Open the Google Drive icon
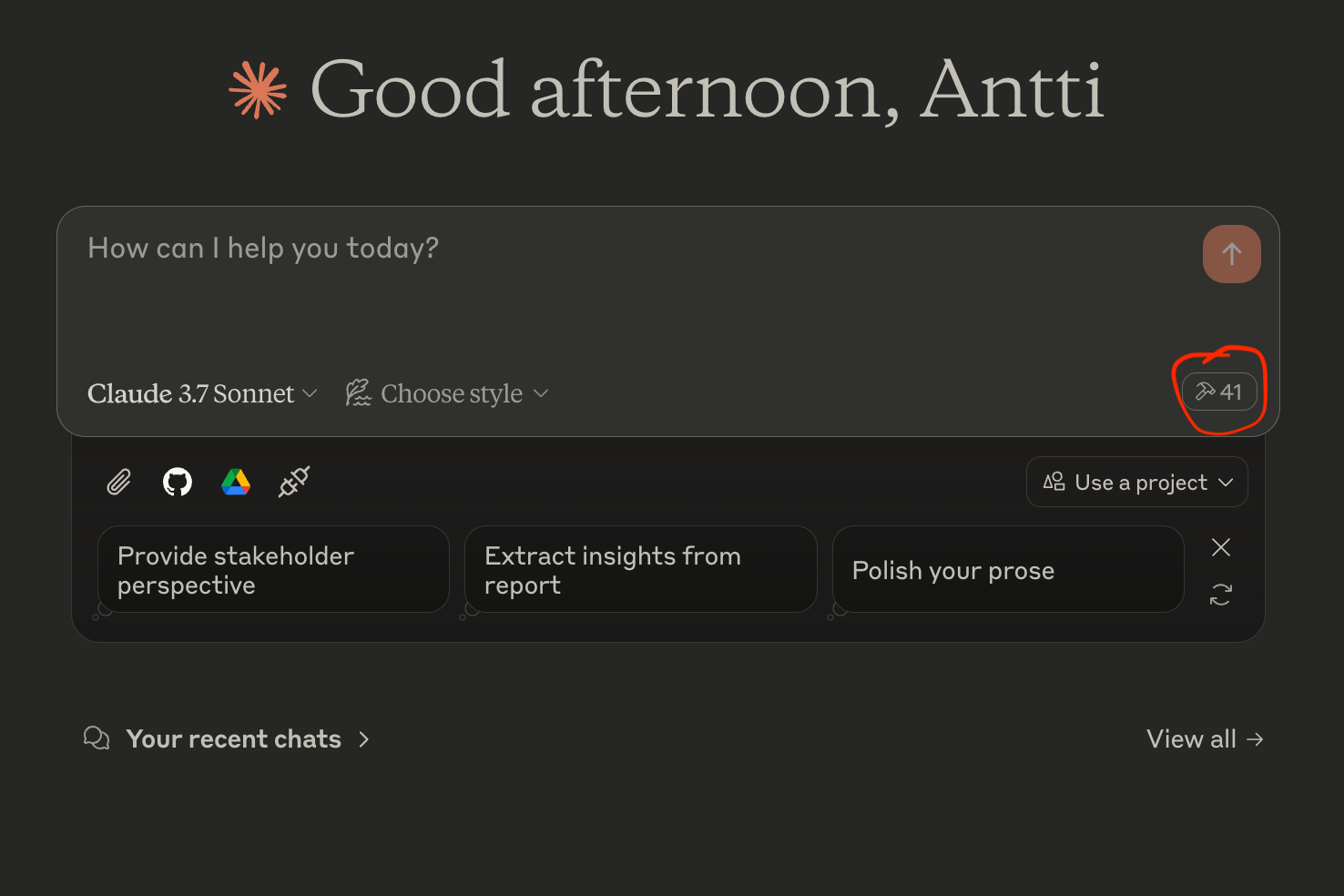 tap(236, 482)
